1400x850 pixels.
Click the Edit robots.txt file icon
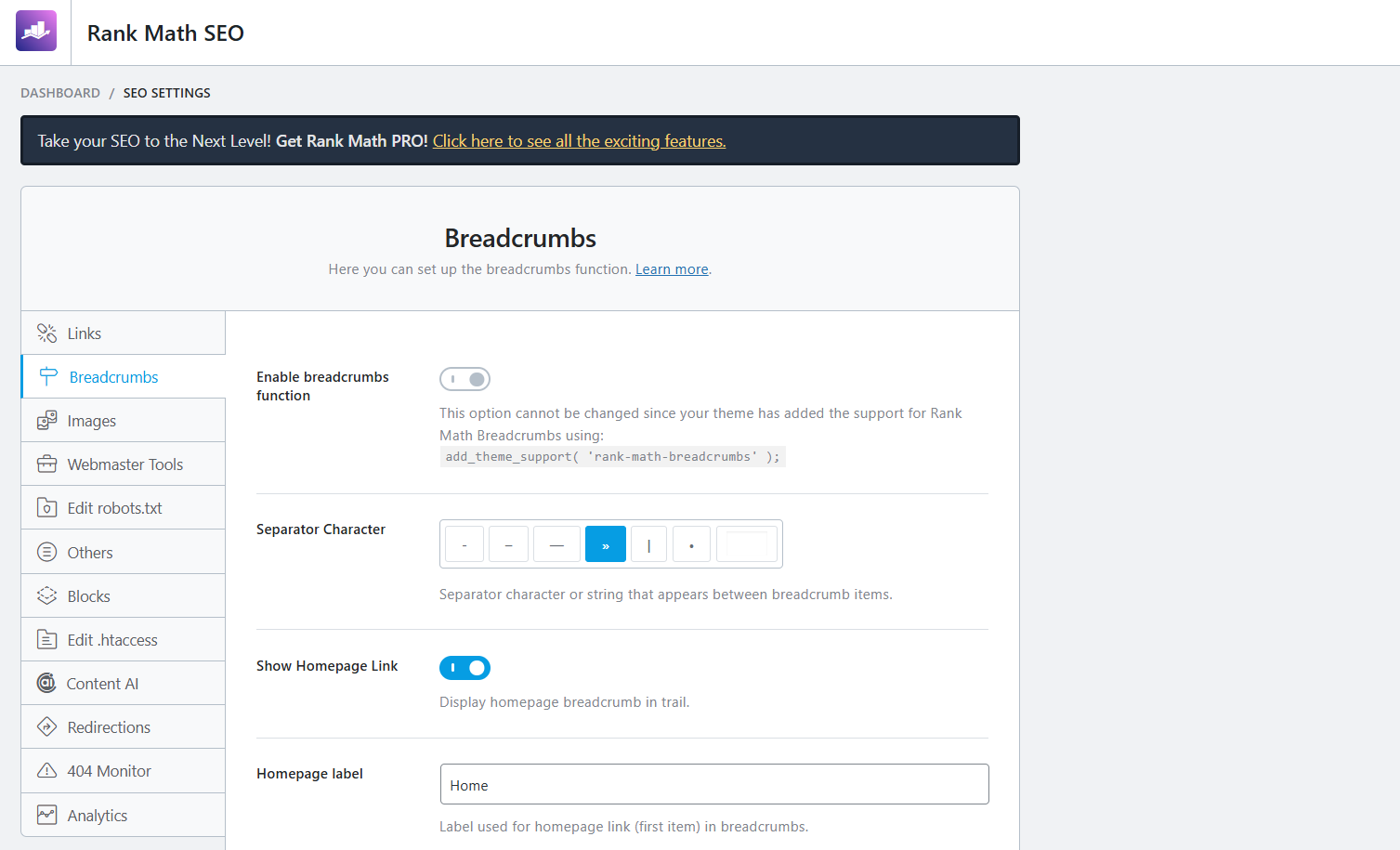click(46, 507)
